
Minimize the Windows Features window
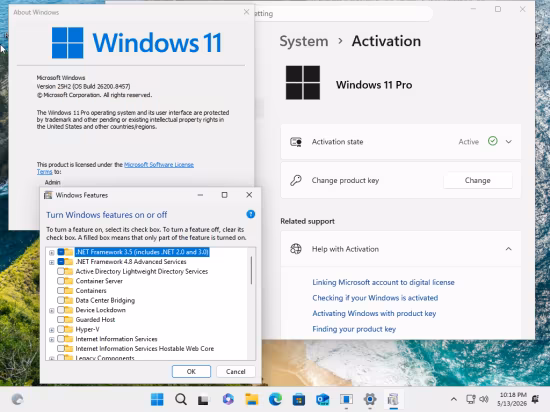point(200,195)
